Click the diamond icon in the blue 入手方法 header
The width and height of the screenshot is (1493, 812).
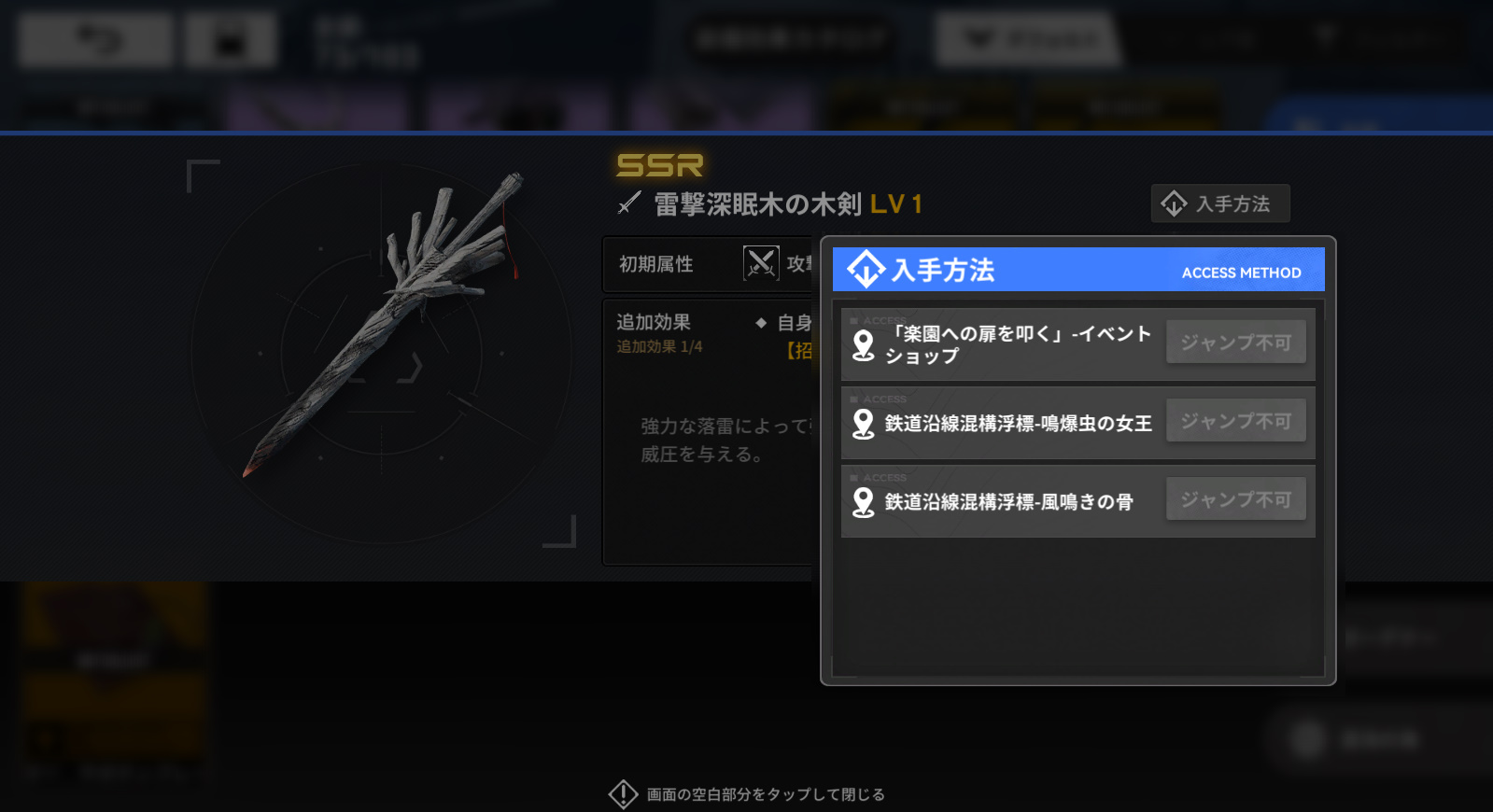(866, 270)
